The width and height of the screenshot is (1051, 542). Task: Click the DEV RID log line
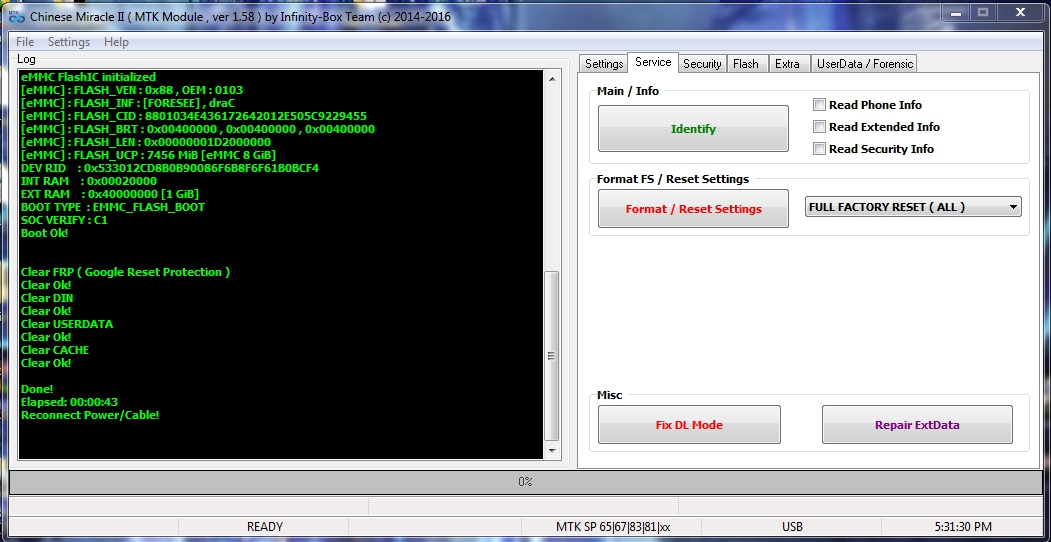[170, 167]
